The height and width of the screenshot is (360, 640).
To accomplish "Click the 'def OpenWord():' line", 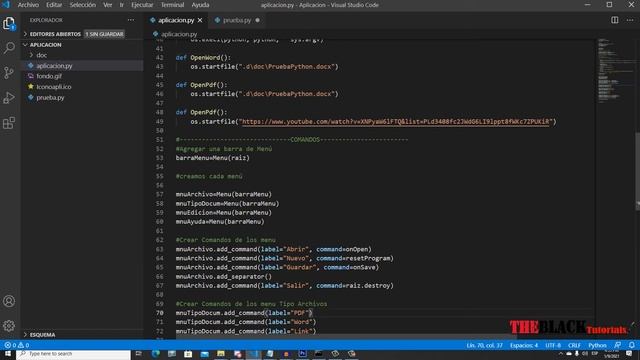I will [x=203, y=58].
